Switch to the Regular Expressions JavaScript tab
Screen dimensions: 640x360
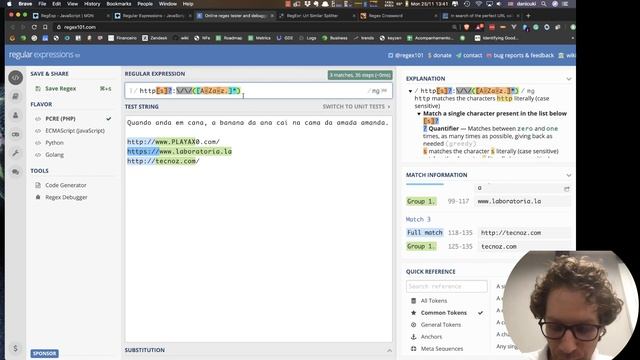(152, 16)
